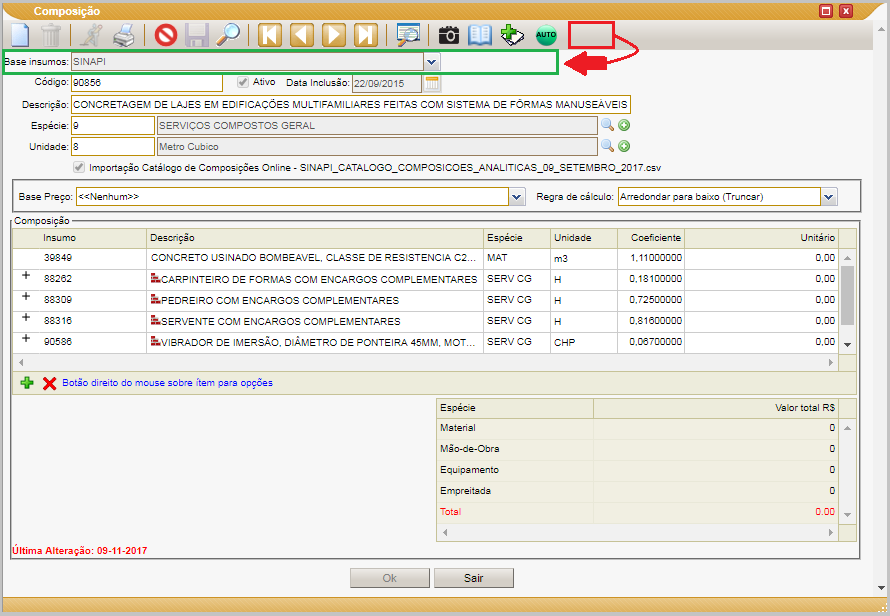Image resolution: width=890 pixels, height=616 pixels.
Task: Search Unidade with magnifier icon
Action: (607, 146)
